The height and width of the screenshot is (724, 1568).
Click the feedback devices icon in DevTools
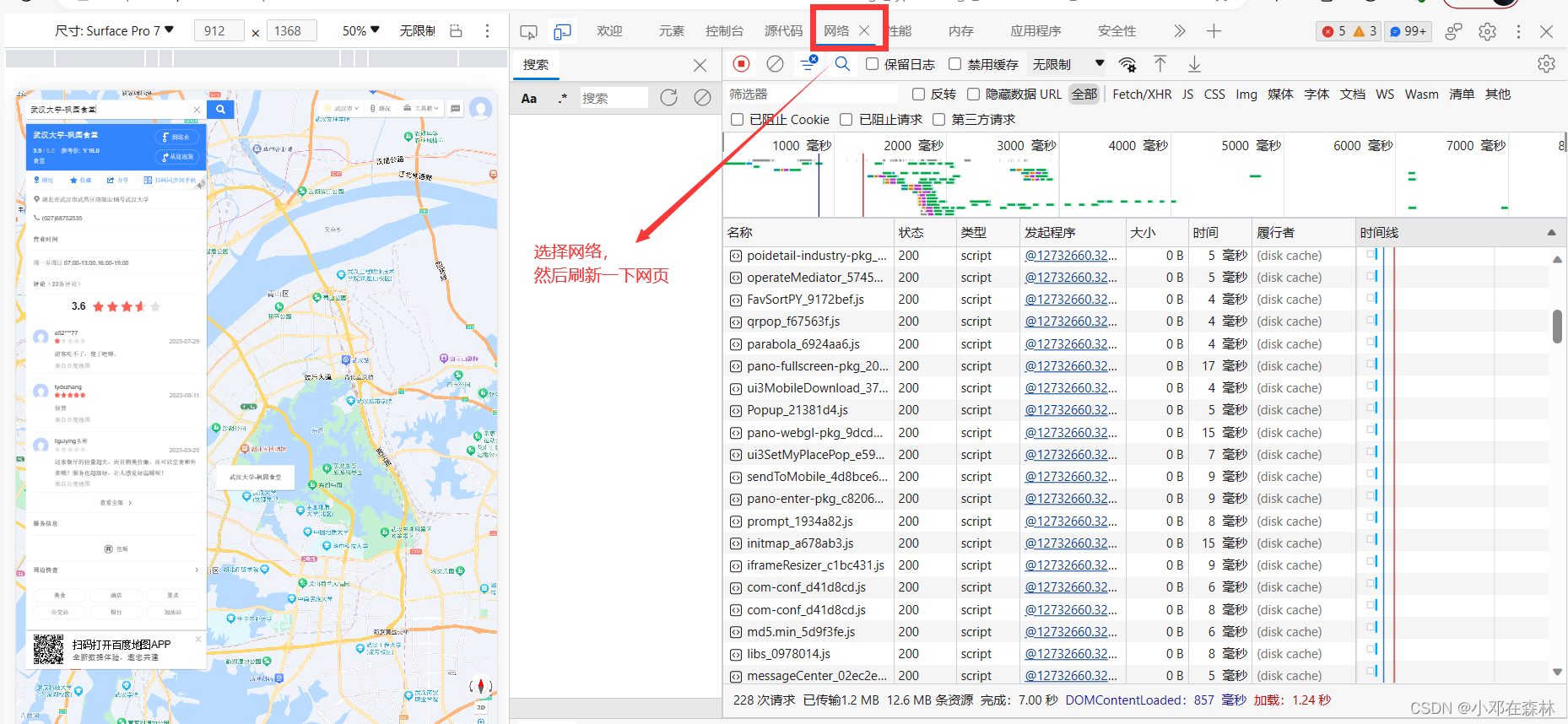(1453, 31)
